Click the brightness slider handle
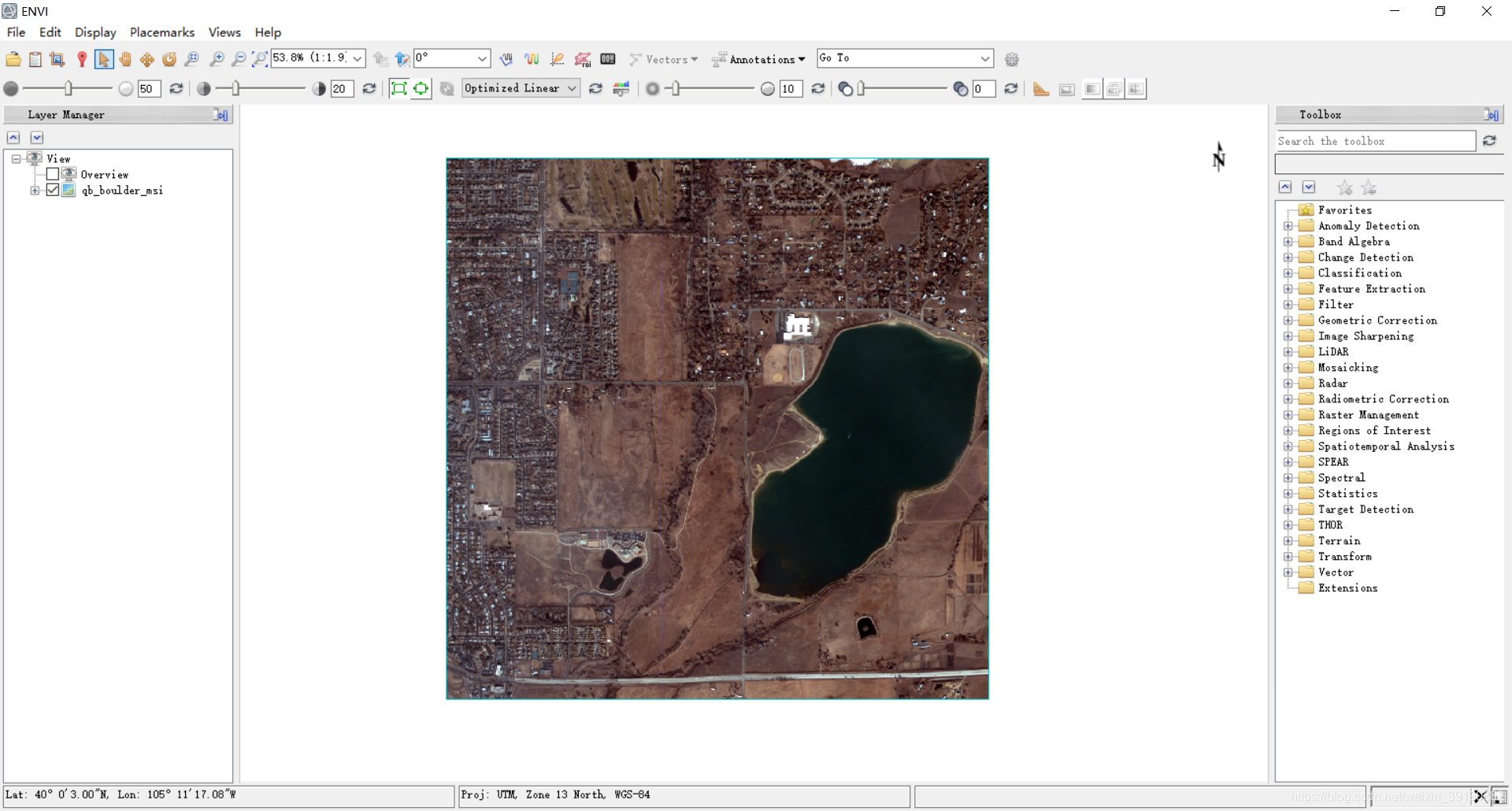Viewport: 1512px width, 811px height. (69, 88)
